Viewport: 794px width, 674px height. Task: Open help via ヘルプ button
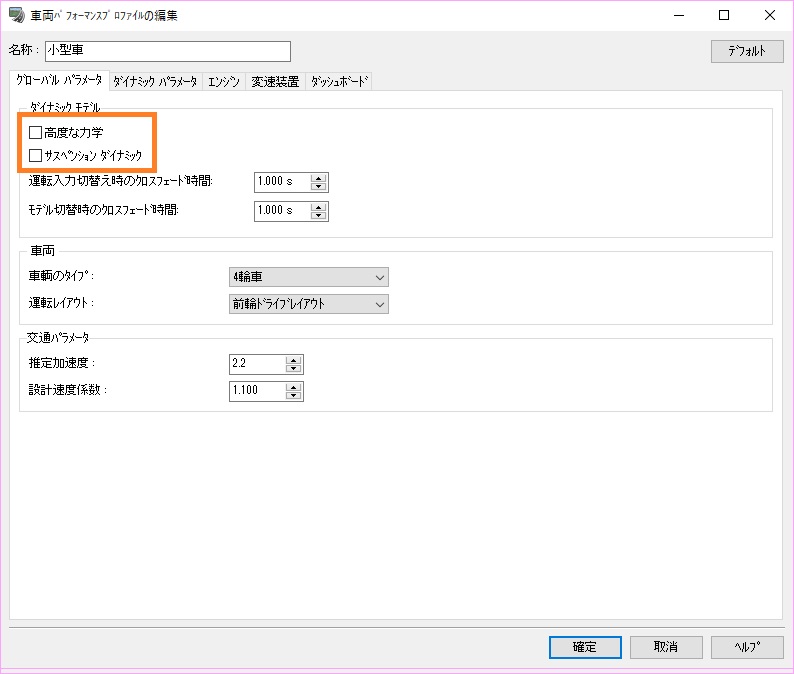(x=747, y=647)
